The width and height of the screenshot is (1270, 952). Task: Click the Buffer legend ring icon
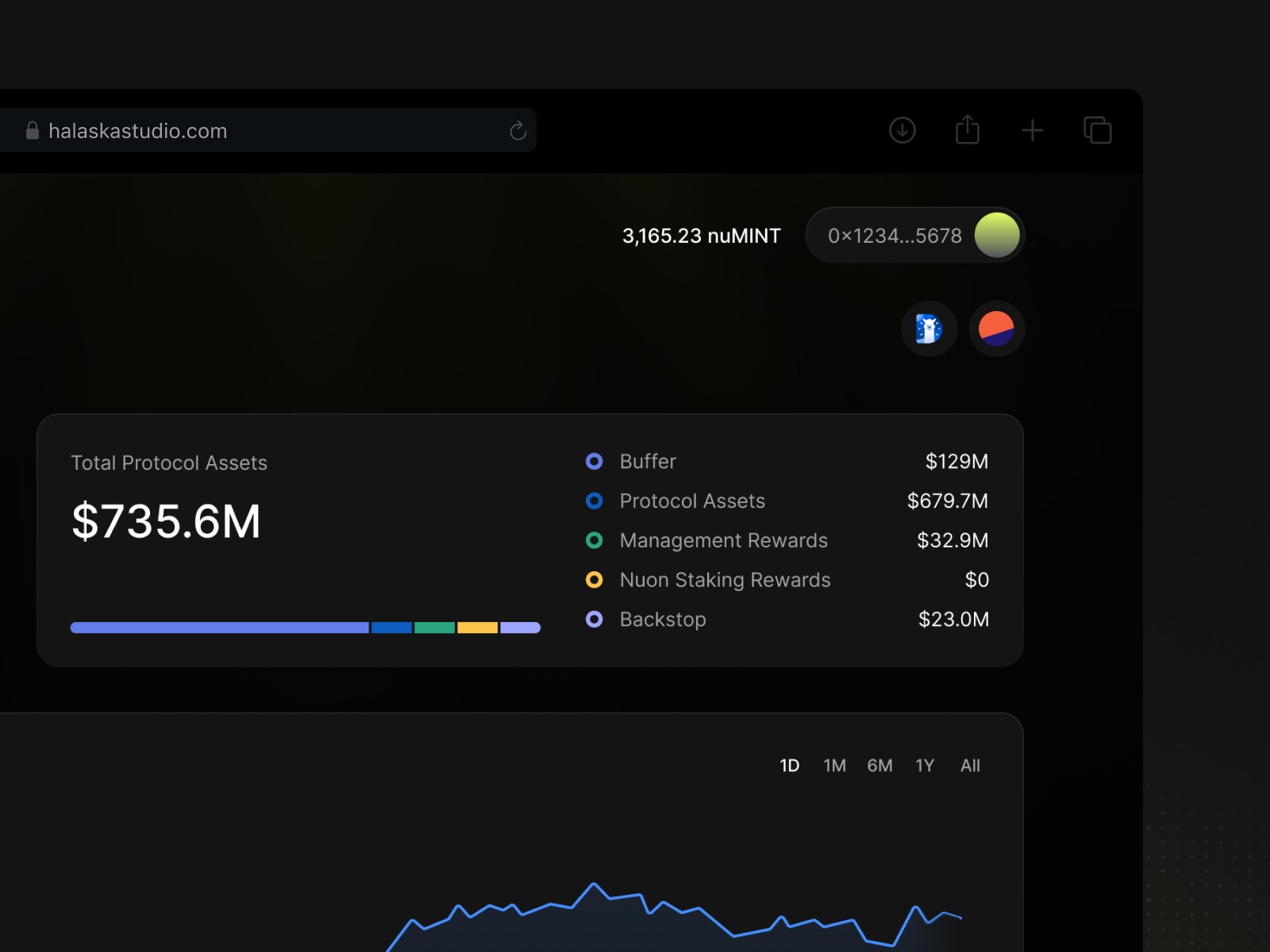594,462
